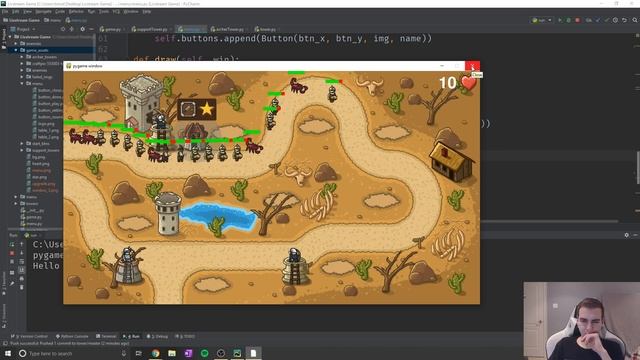The height and width of the screenshot is (360, 640).
Task: Select the archer tower near the dead tree
Action: coord(127,265)
